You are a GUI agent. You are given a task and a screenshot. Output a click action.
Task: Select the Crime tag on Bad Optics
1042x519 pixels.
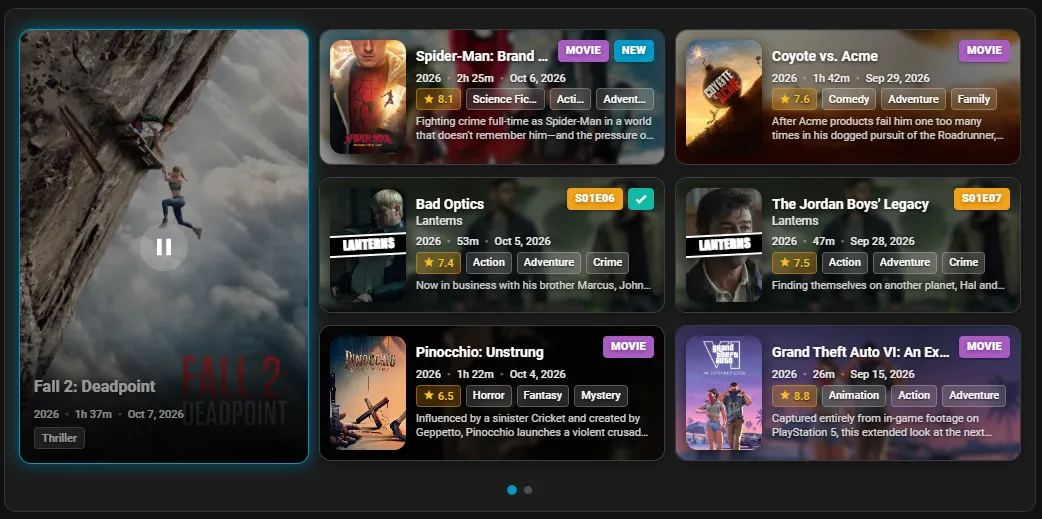607,262
